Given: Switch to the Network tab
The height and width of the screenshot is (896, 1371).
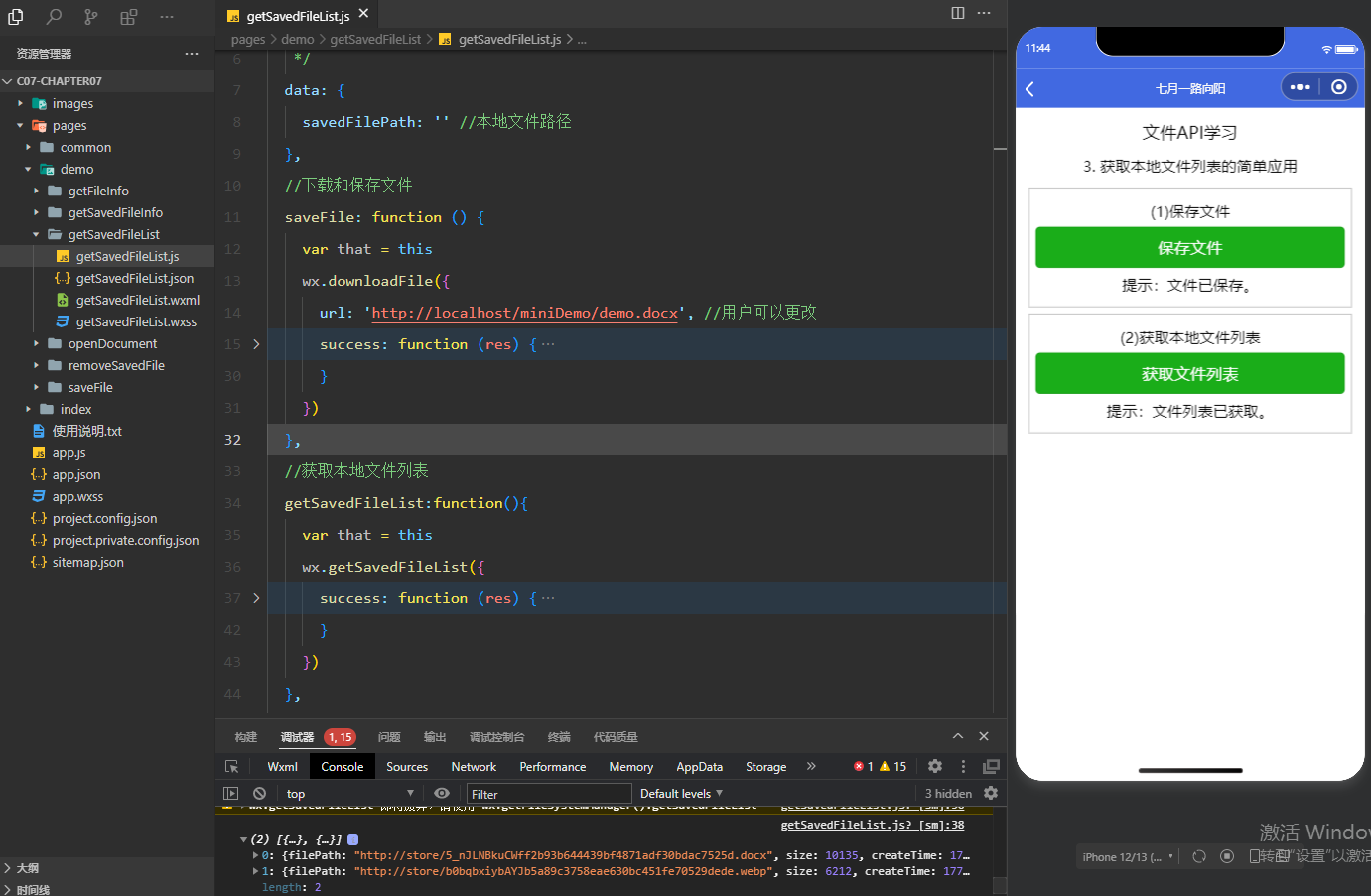Looking at the screenshot, I should (x=474, y=766).
